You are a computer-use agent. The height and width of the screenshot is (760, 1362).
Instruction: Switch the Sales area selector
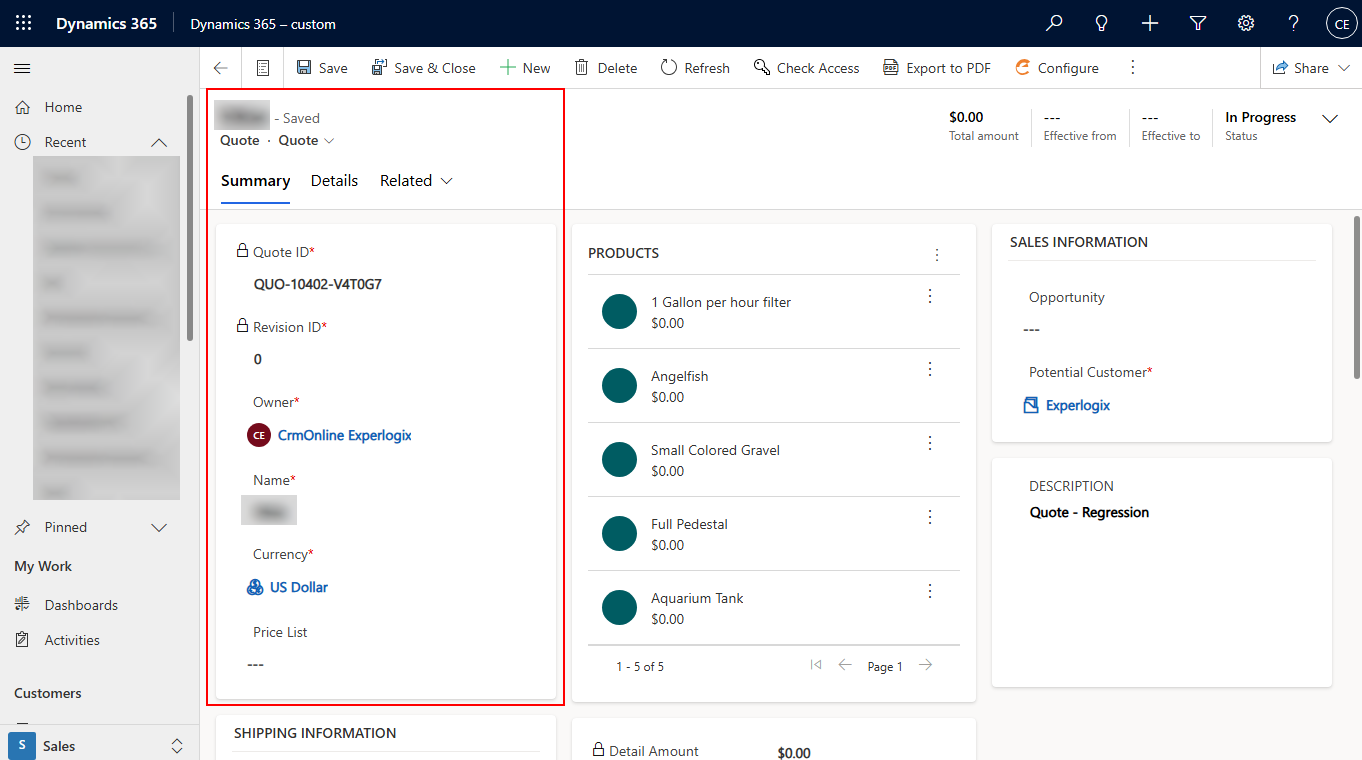tap(100, 746)
